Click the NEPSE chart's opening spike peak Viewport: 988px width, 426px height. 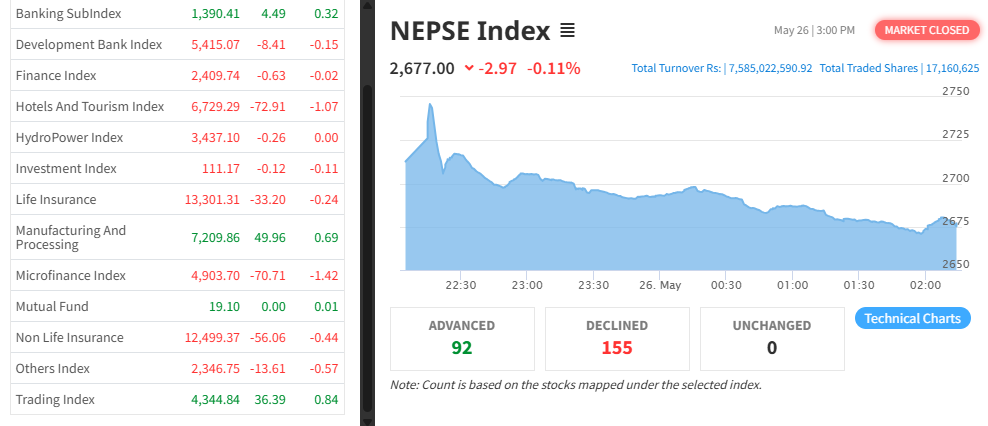pos(430,104)
